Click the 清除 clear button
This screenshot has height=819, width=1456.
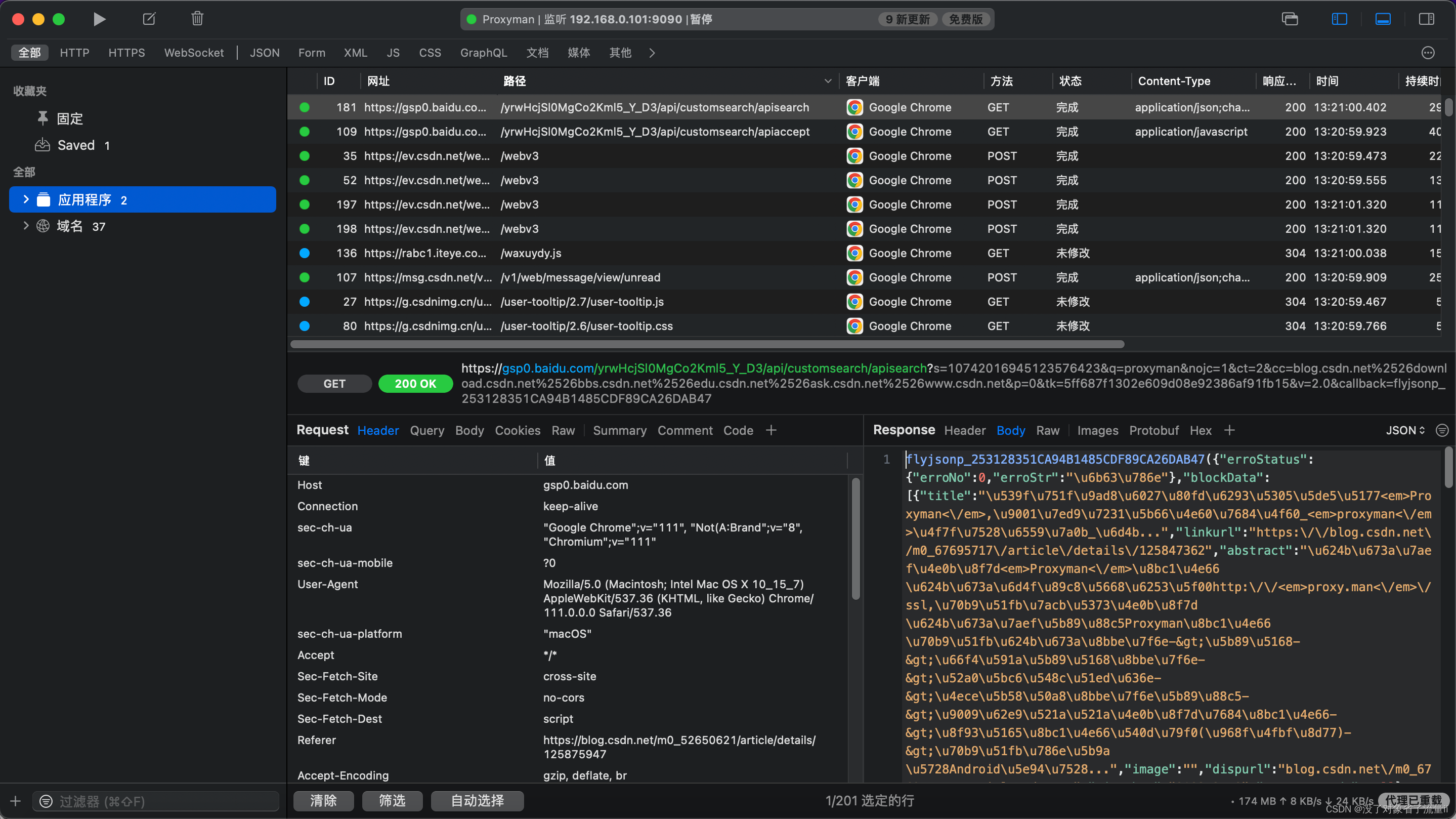[323, 800]
